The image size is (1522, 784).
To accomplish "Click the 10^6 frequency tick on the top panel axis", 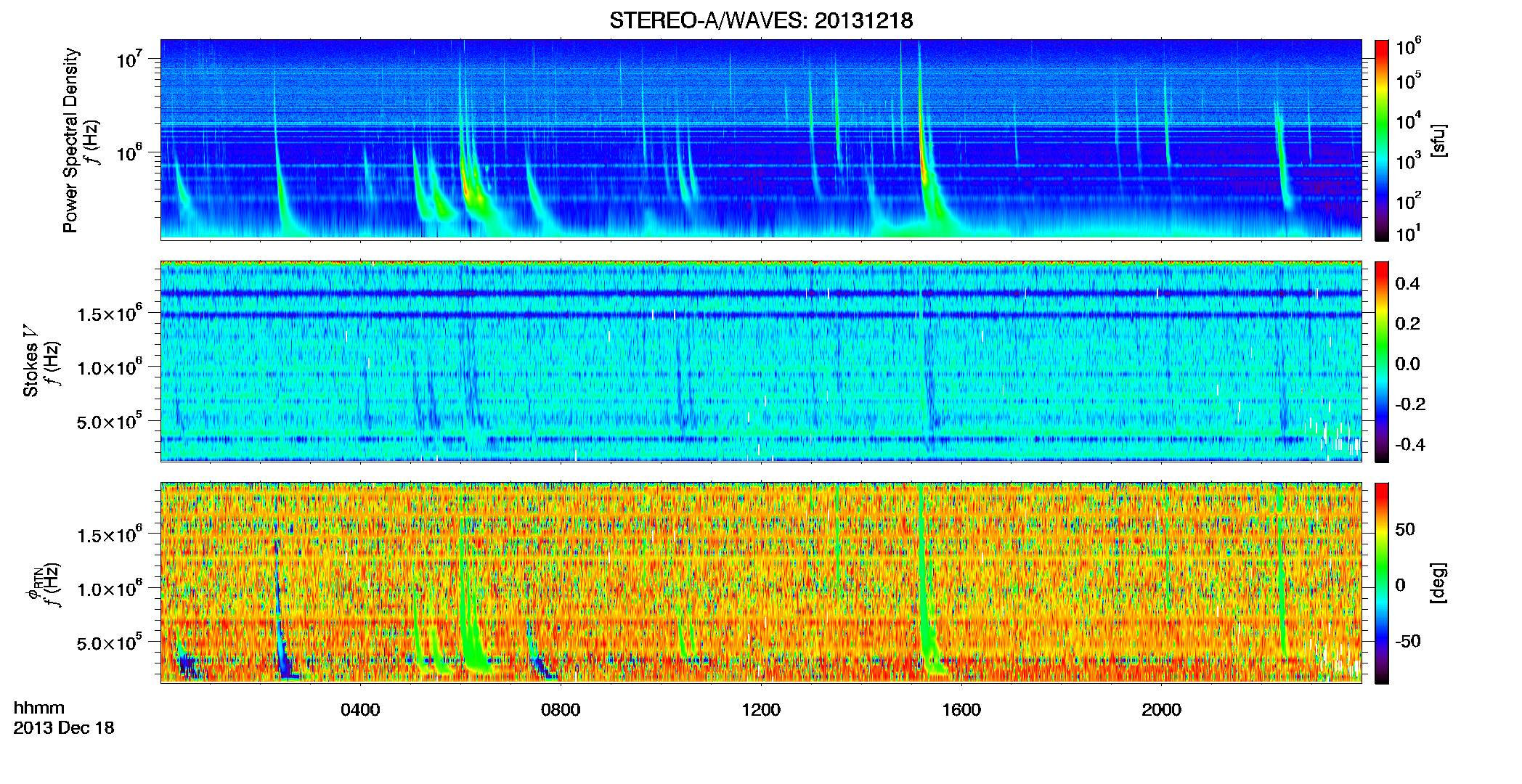I will 129,152.
